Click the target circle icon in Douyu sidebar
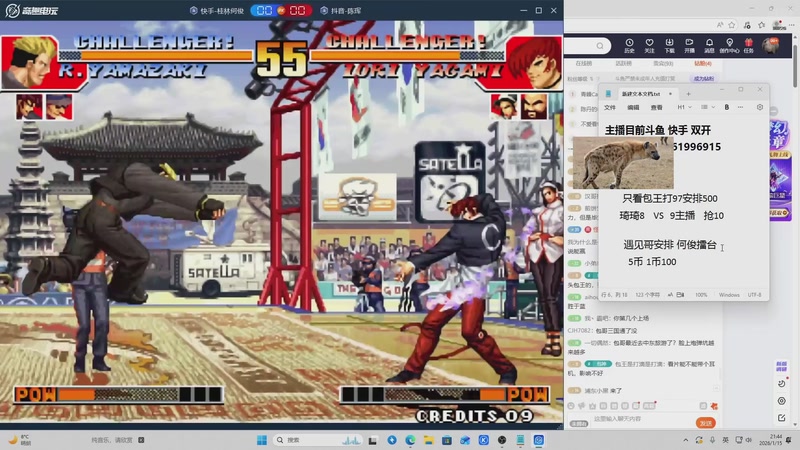The height and width of the screenshot is (450, 800). 781,401
